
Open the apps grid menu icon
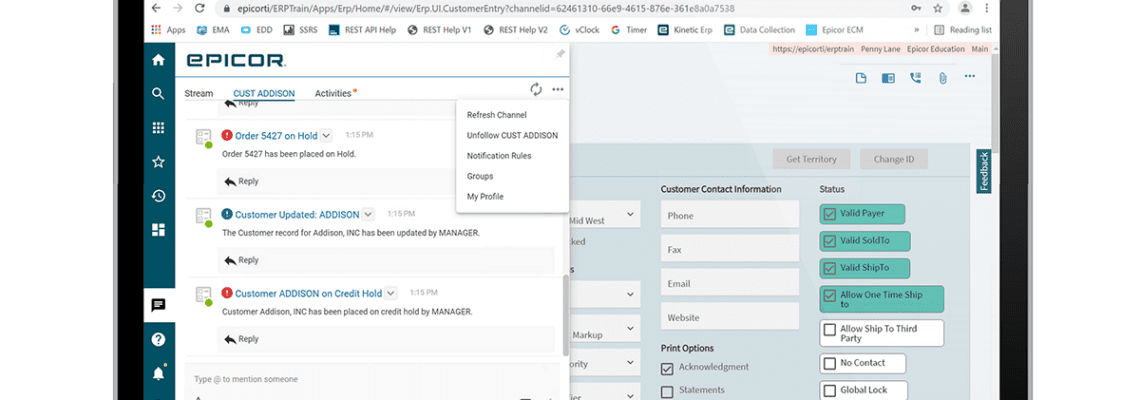click(x=158, y=128)
